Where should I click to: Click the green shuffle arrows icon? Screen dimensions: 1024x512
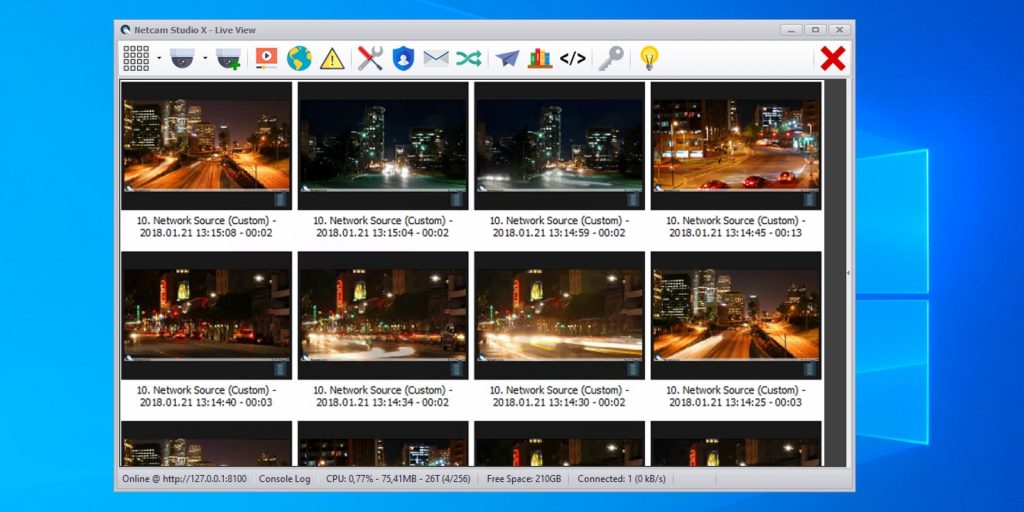[469, 59]
